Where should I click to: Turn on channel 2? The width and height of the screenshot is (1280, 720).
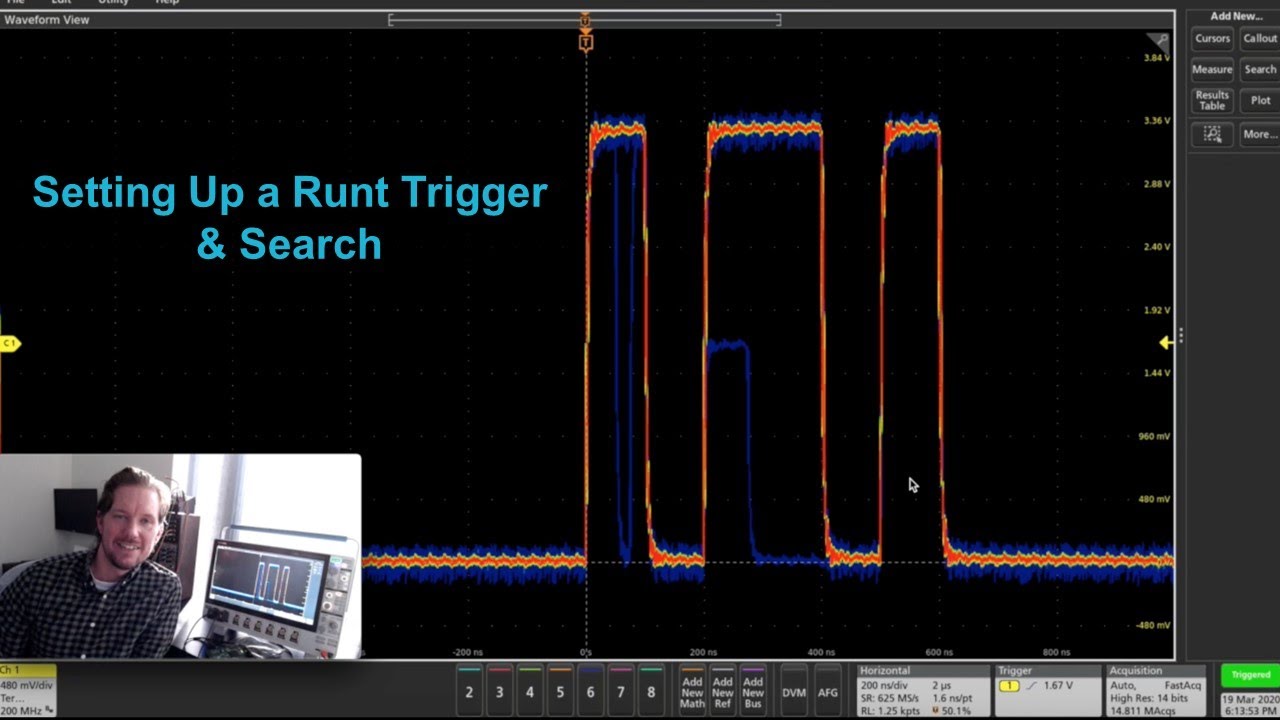tap(469, 688)
